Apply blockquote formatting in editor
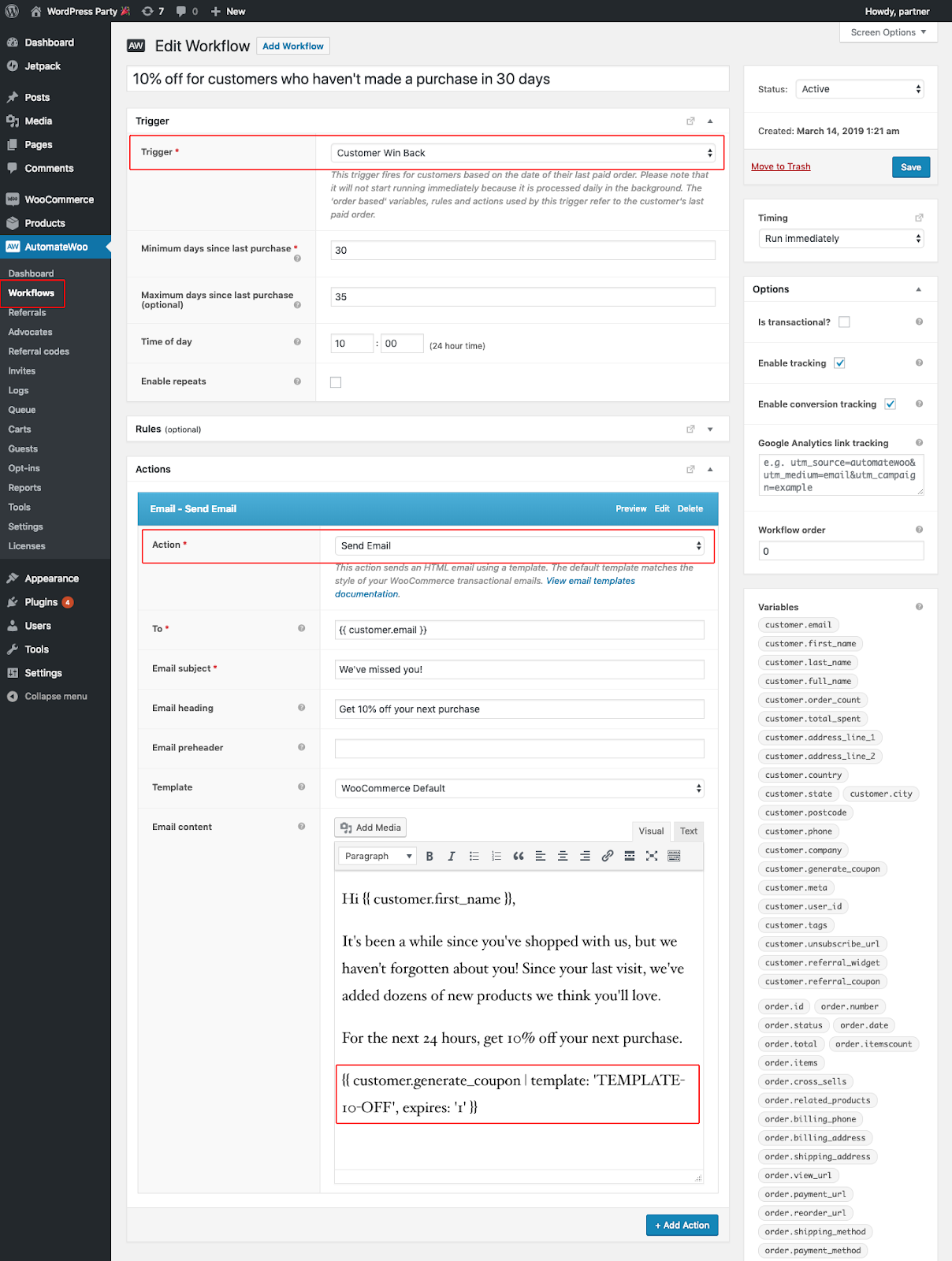952x1261 pixels. pos(519,856)
